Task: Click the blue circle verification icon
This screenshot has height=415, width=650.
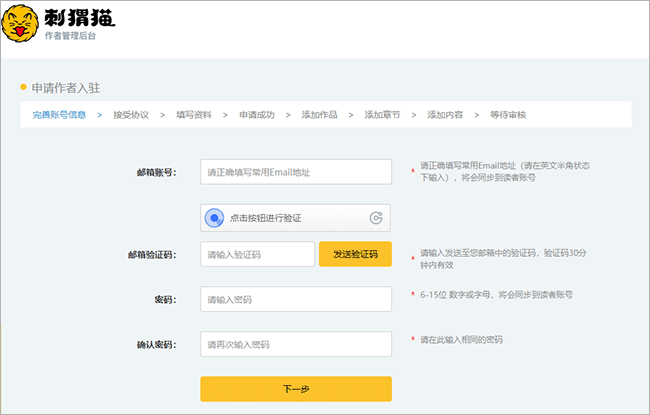Action: [x=215, y=217]
